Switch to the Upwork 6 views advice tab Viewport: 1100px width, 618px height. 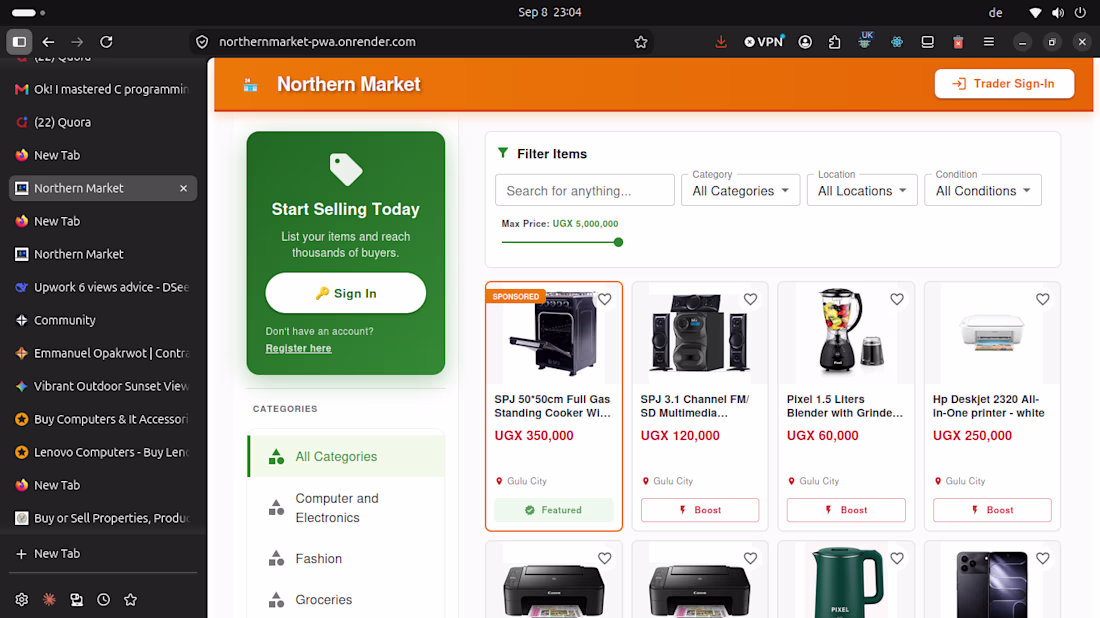[102, 287]
